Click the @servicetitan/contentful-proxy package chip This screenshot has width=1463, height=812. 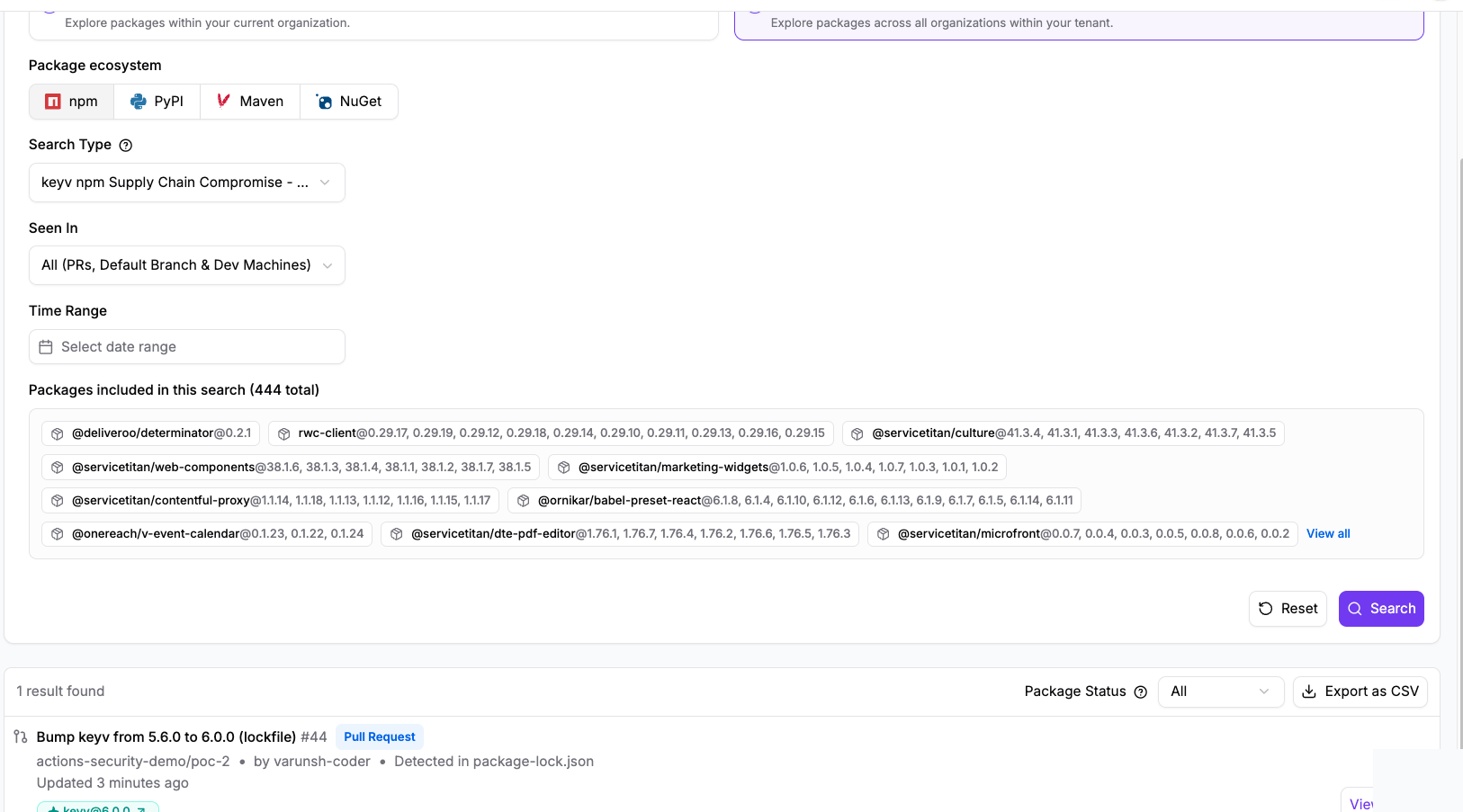270,501
